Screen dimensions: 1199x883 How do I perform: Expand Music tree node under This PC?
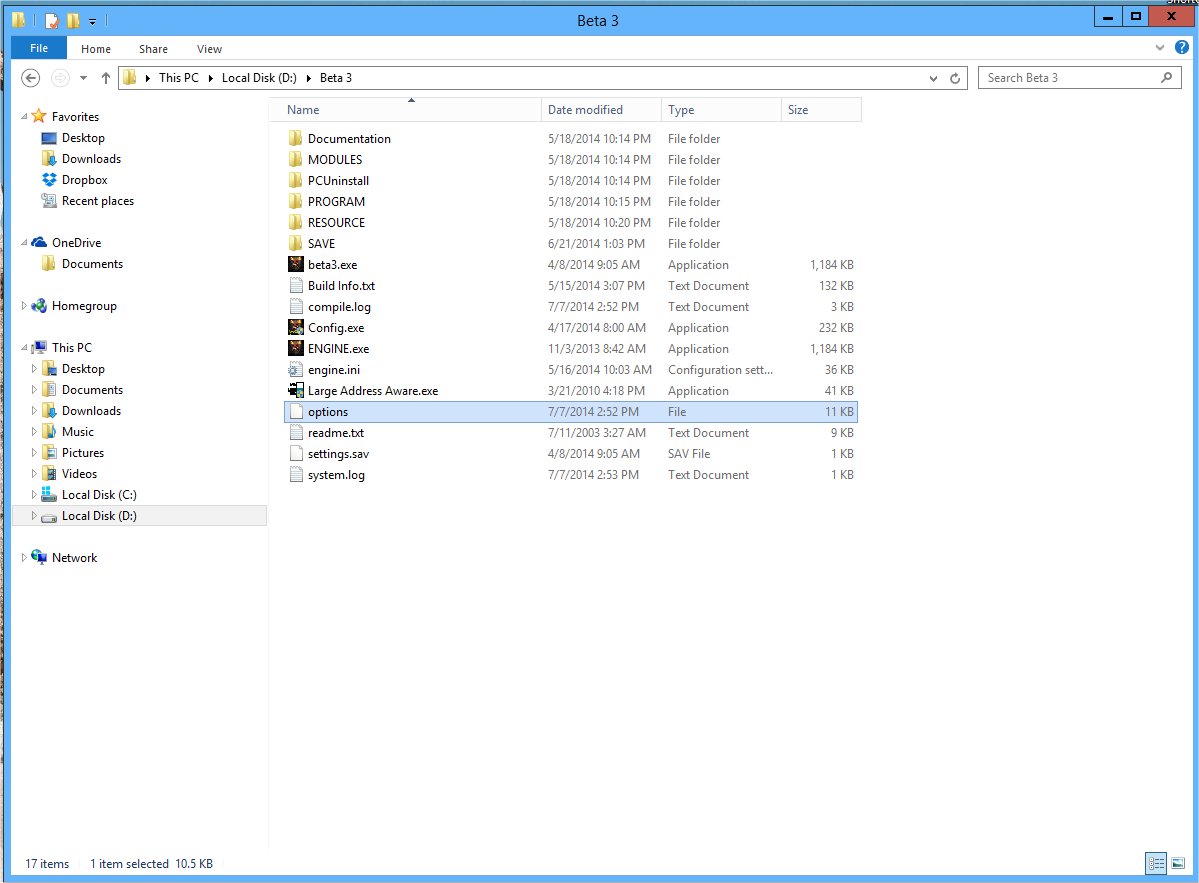click(34, 431)
